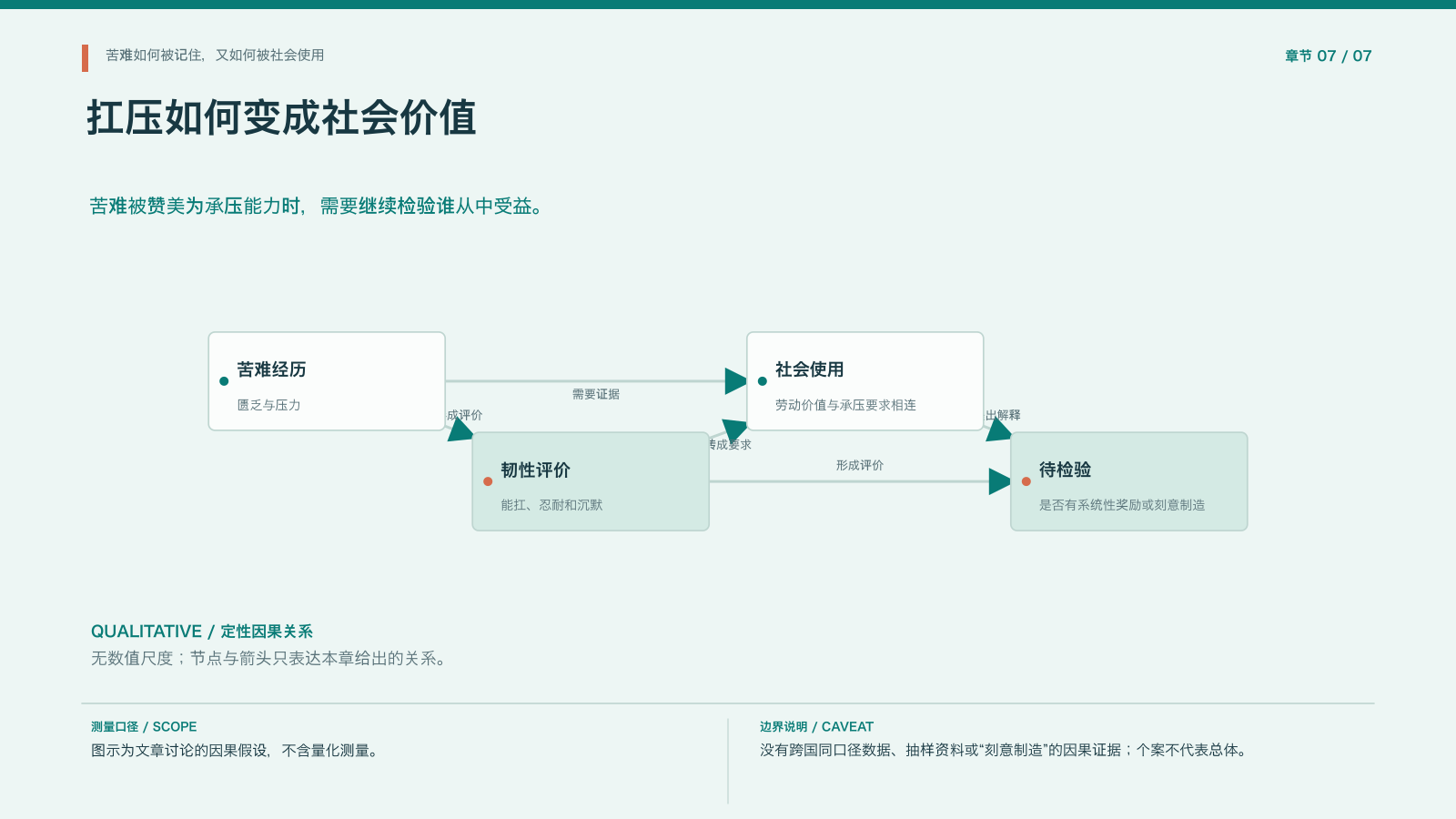The width and height of the screenshot is (1456, 819).
Task: Click the 出解释 label near 待检验
Action: [x=1003, y=415]
